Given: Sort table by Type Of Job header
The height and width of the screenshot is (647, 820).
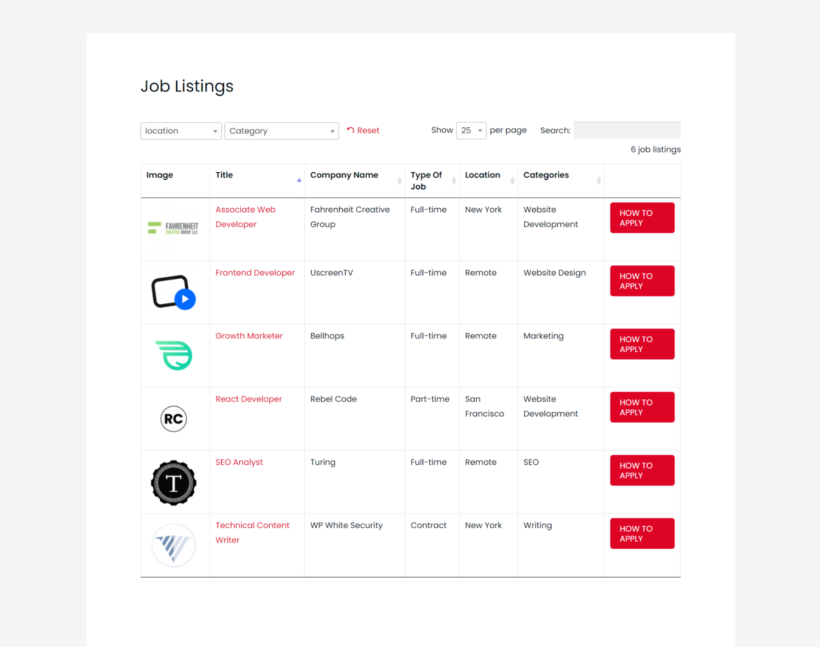Looking at the screenshot, I should [x=426, y=181].
